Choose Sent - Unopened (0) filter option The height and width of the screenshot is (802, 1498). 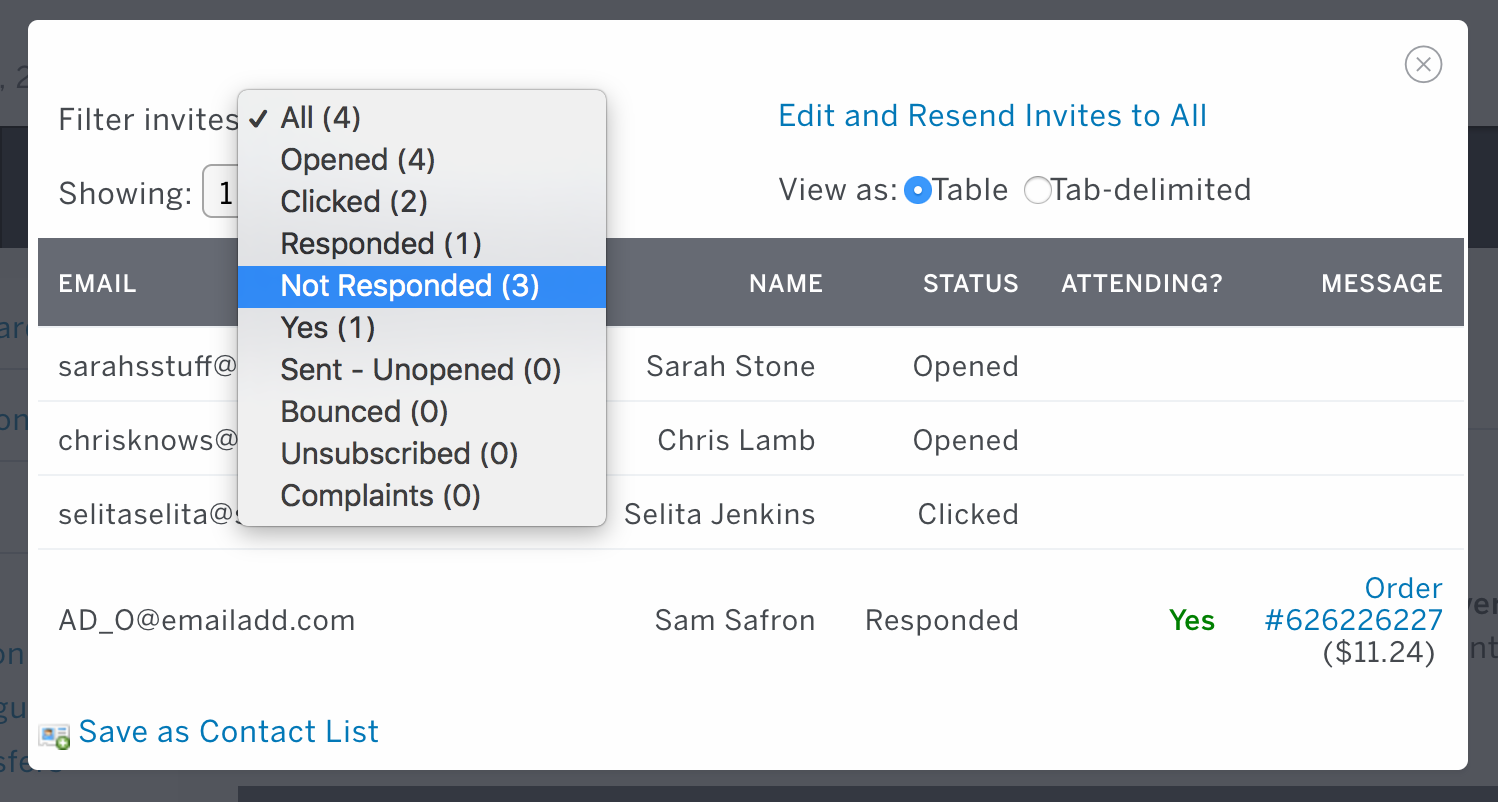click(422, 370)
